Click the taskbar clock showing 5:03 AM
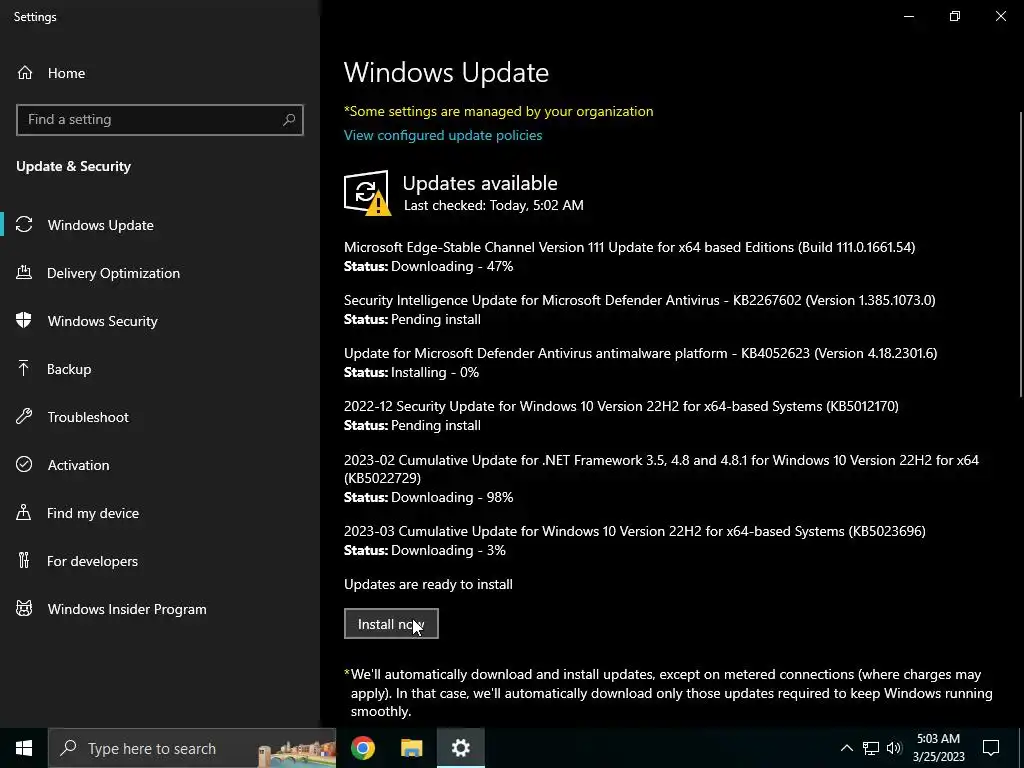Screen dimensions: 1024x768 (x=938, y=748)
